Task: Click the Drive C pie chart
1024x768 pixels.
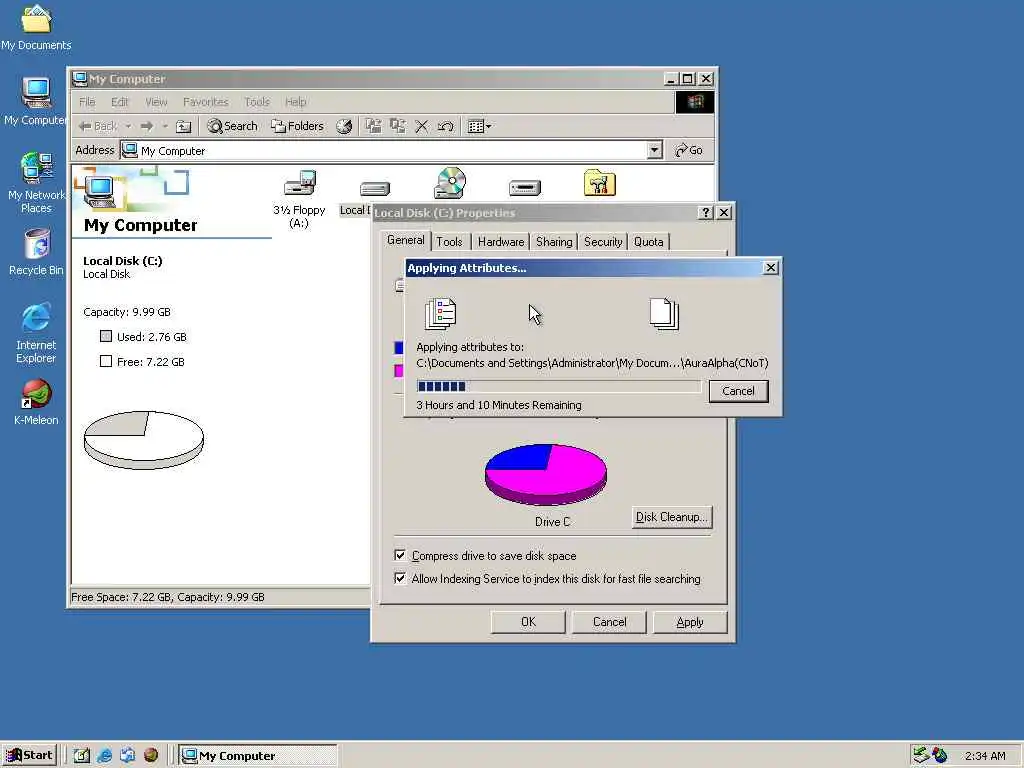Action: [546, 474]
